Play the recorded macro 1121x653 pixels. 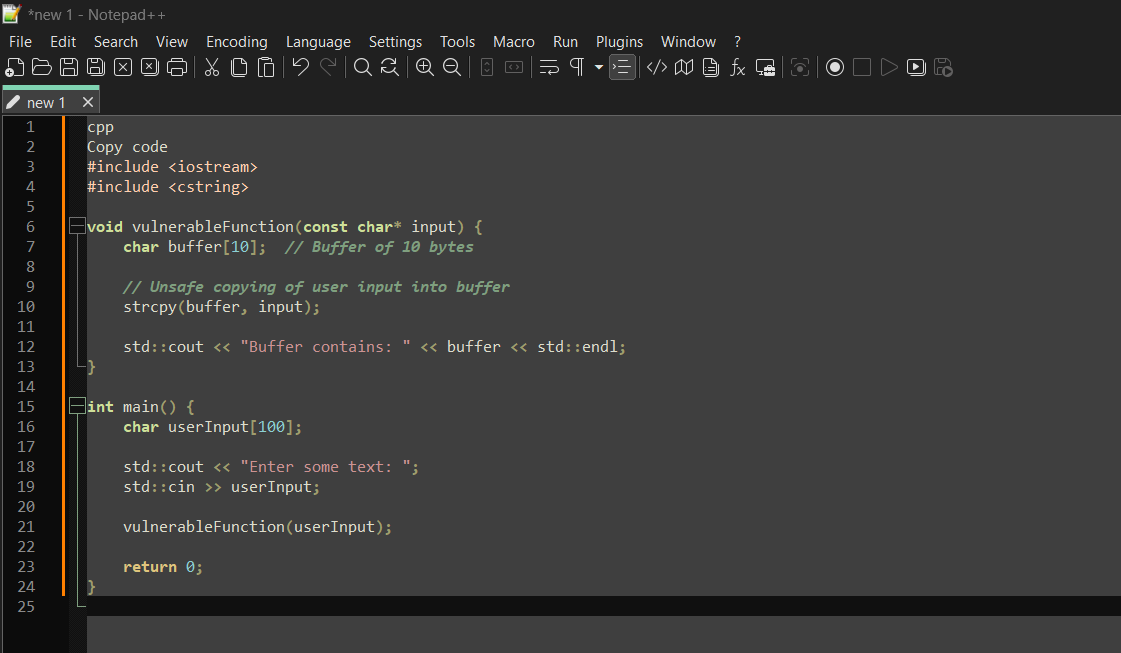[889, 67]
